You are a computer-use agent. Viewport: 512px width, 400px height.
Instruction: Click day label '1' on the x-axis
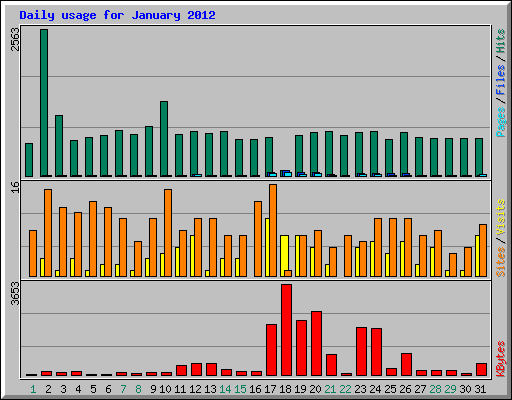33,389
